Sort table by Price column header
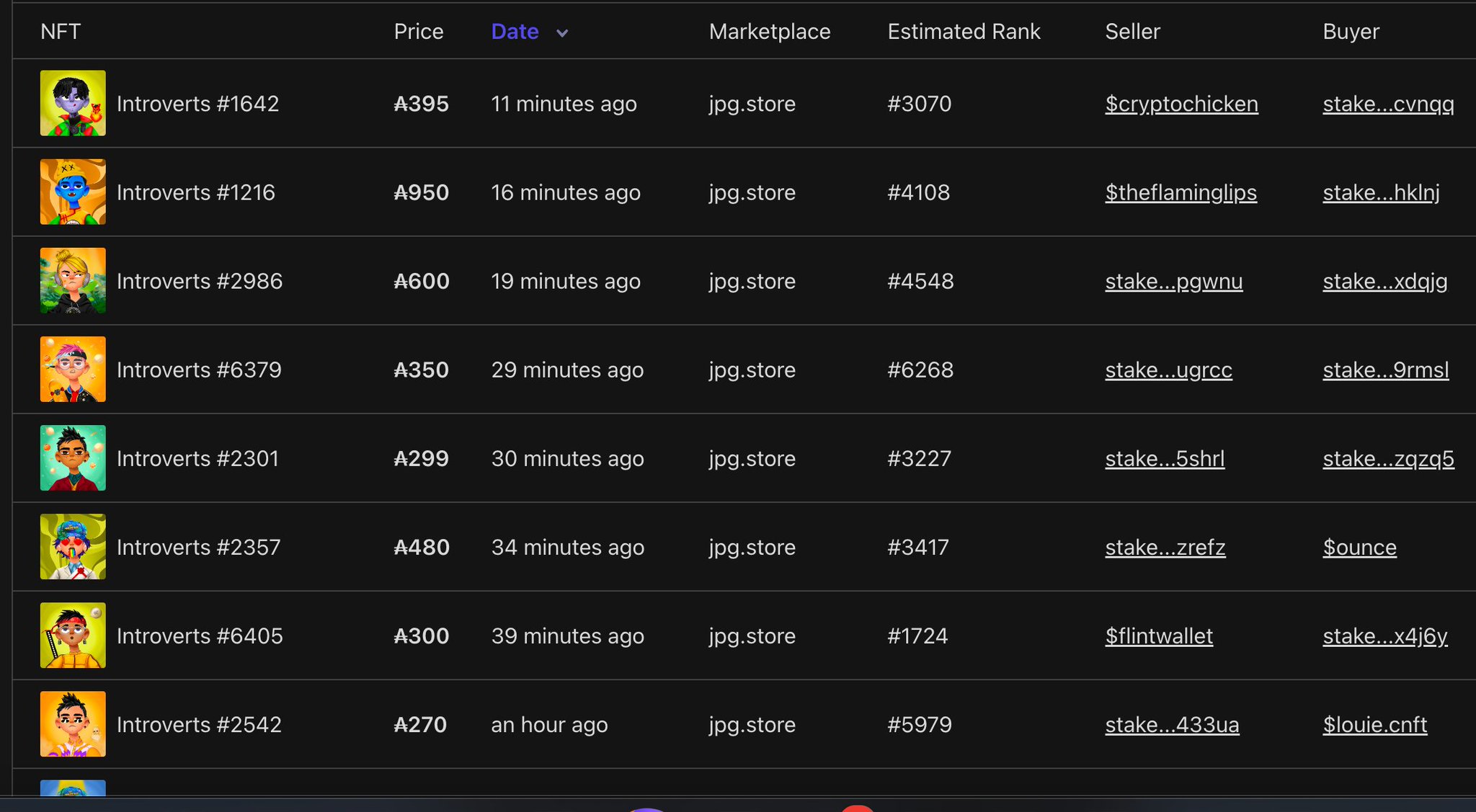The width and height of the screenshot is (1476, 812). click(x=418, y=32)
